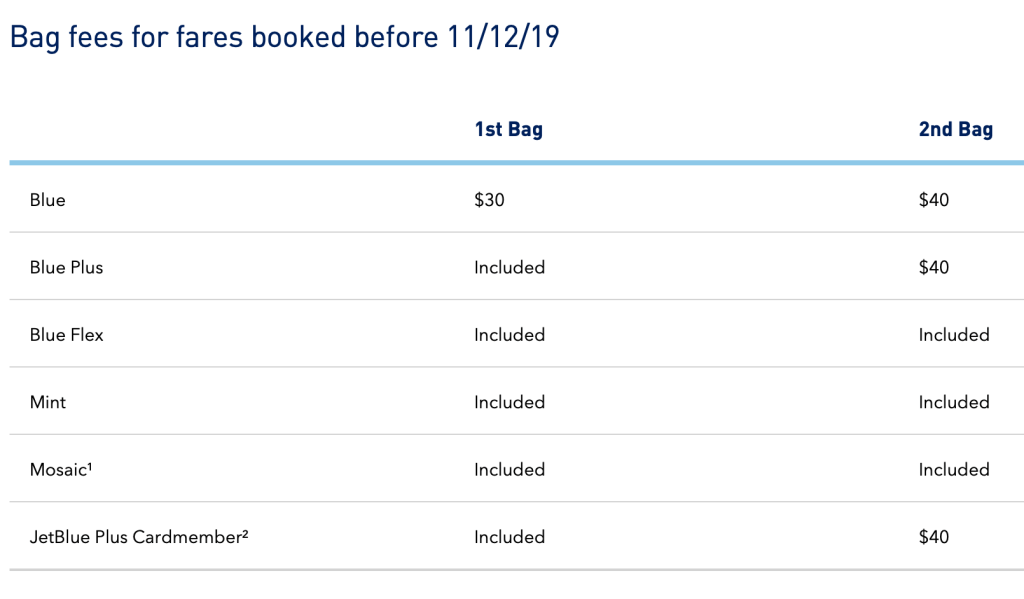This screenshot has height=599, width=1024.
Task: Click the $30 first bag fee for Blue
Action: click(x=490, y=200)
